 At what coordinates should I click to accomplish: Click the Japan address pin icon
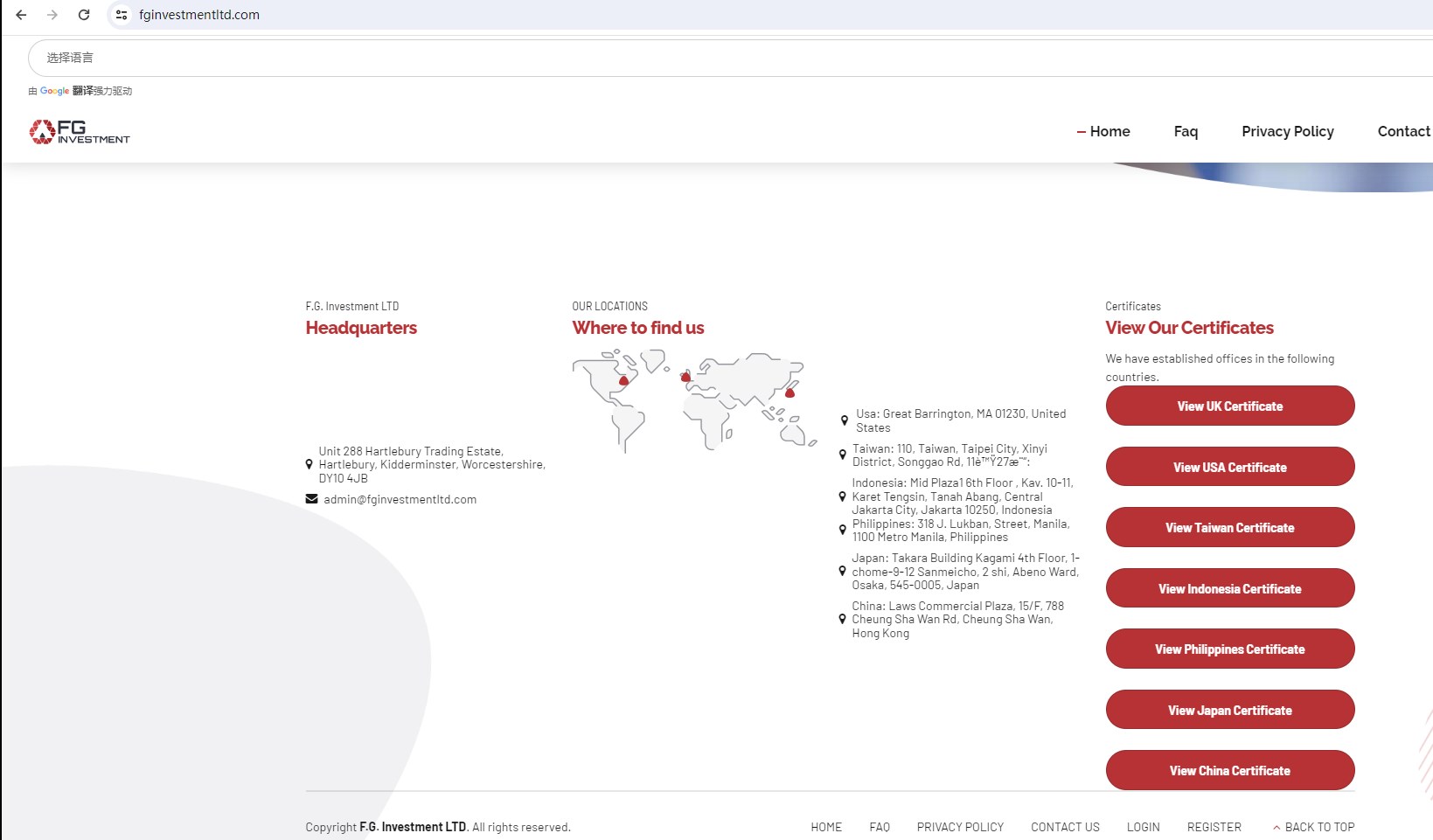(x=842, y=572)
